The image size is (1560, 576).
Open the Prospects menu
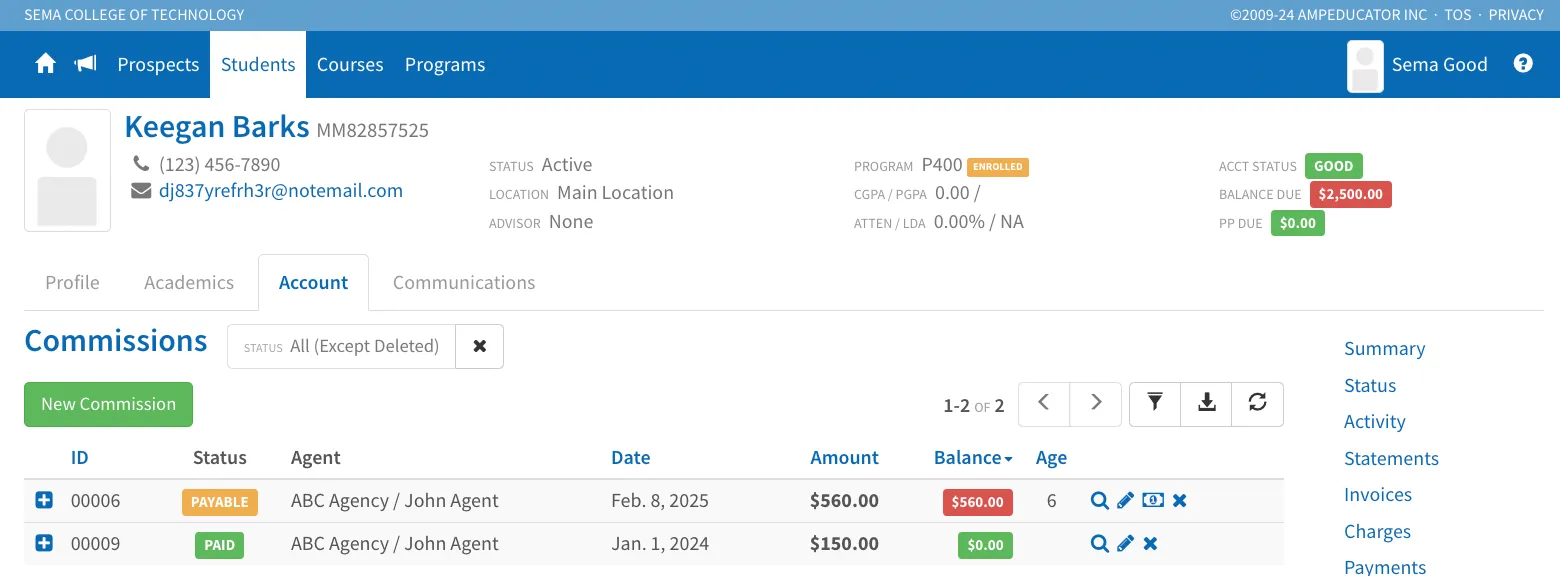(158, 64)
